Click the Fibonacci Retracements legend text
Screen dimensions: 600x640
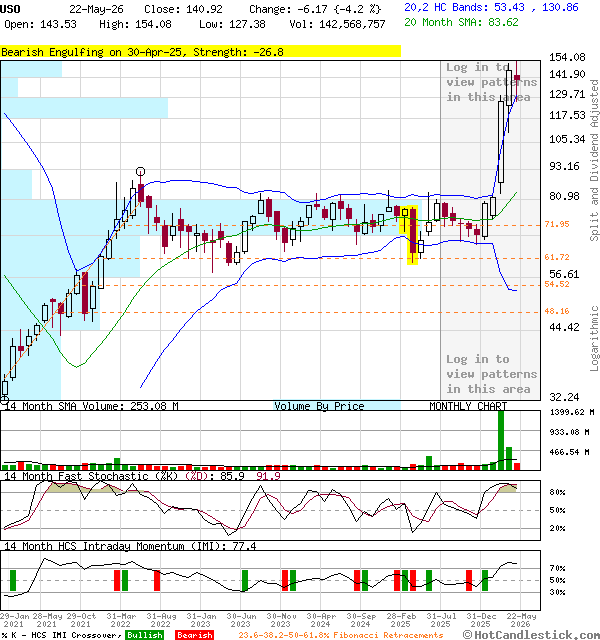341,635
